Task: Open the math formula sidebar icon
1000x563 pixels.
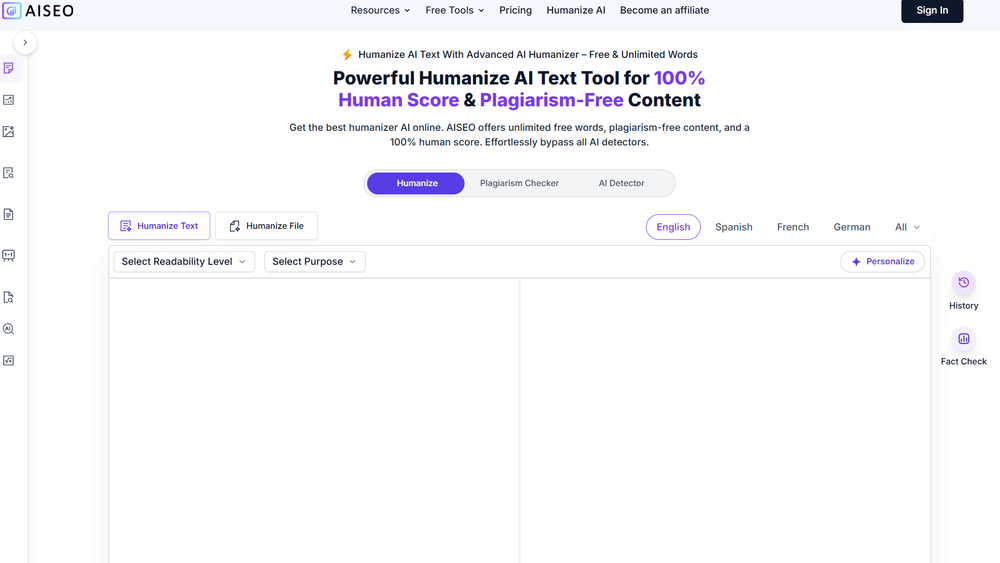Action: point(9,360)
